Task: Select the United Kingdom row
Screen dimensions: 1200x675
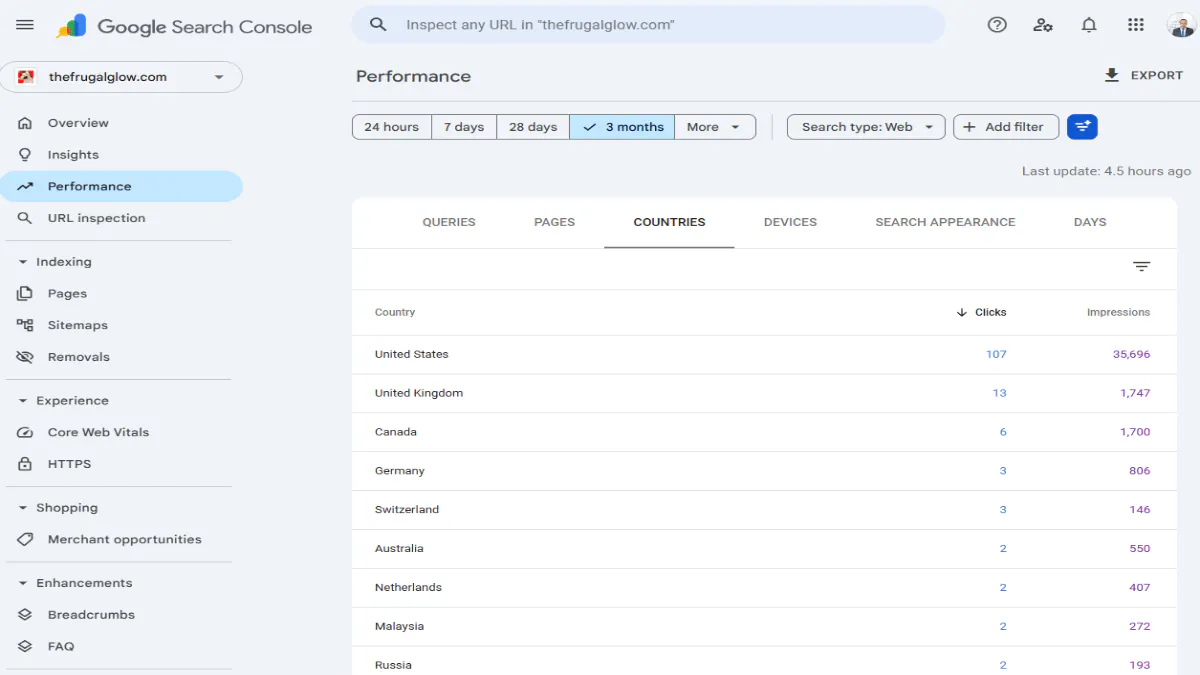Action: click(x=764, y=394)
